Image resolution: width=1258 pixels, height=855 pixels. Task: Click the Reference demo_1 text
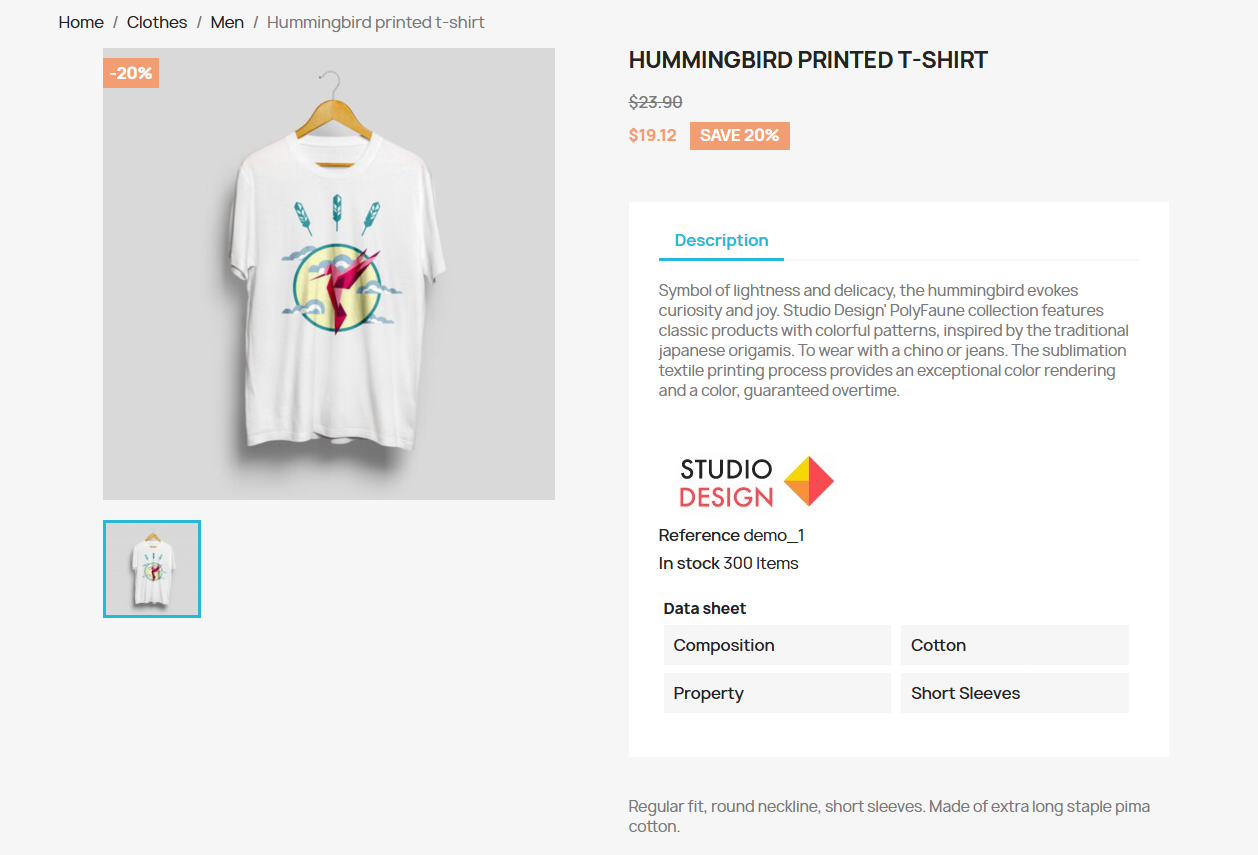click(731, 536)
